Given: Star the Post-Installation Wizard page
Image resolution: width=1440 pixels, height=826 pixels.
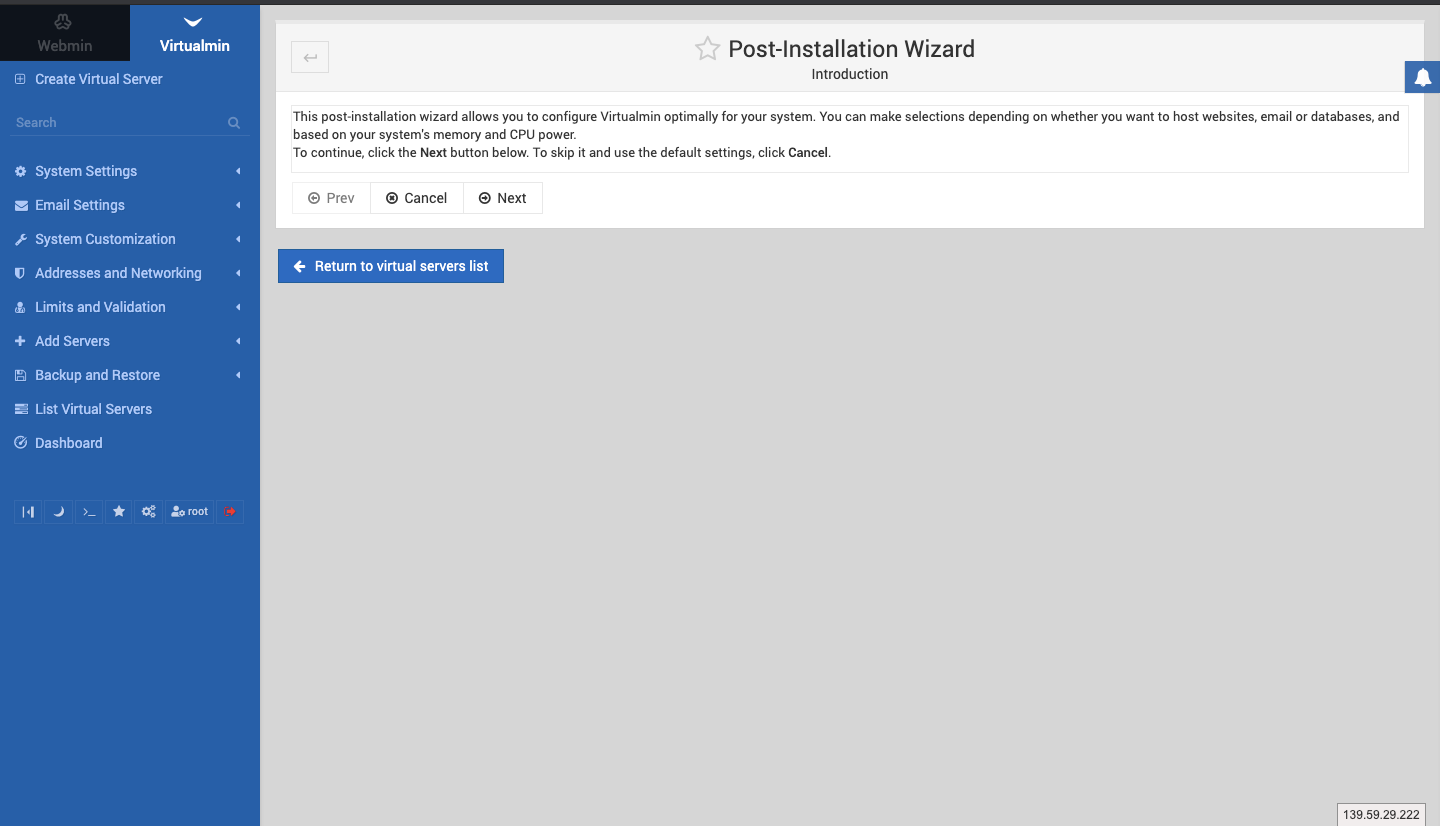Looking at the screenshot, I should pyautogui.click(x=707, y=49).
